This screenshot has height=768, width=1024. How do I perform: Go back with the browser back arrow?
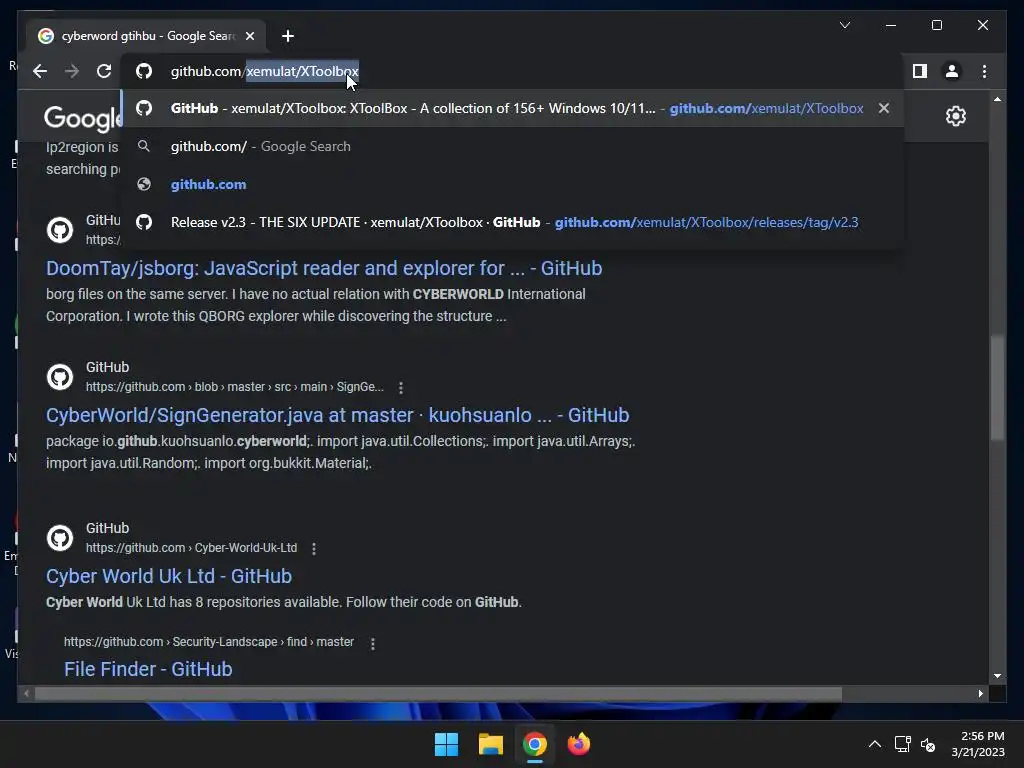pos(40,71)
